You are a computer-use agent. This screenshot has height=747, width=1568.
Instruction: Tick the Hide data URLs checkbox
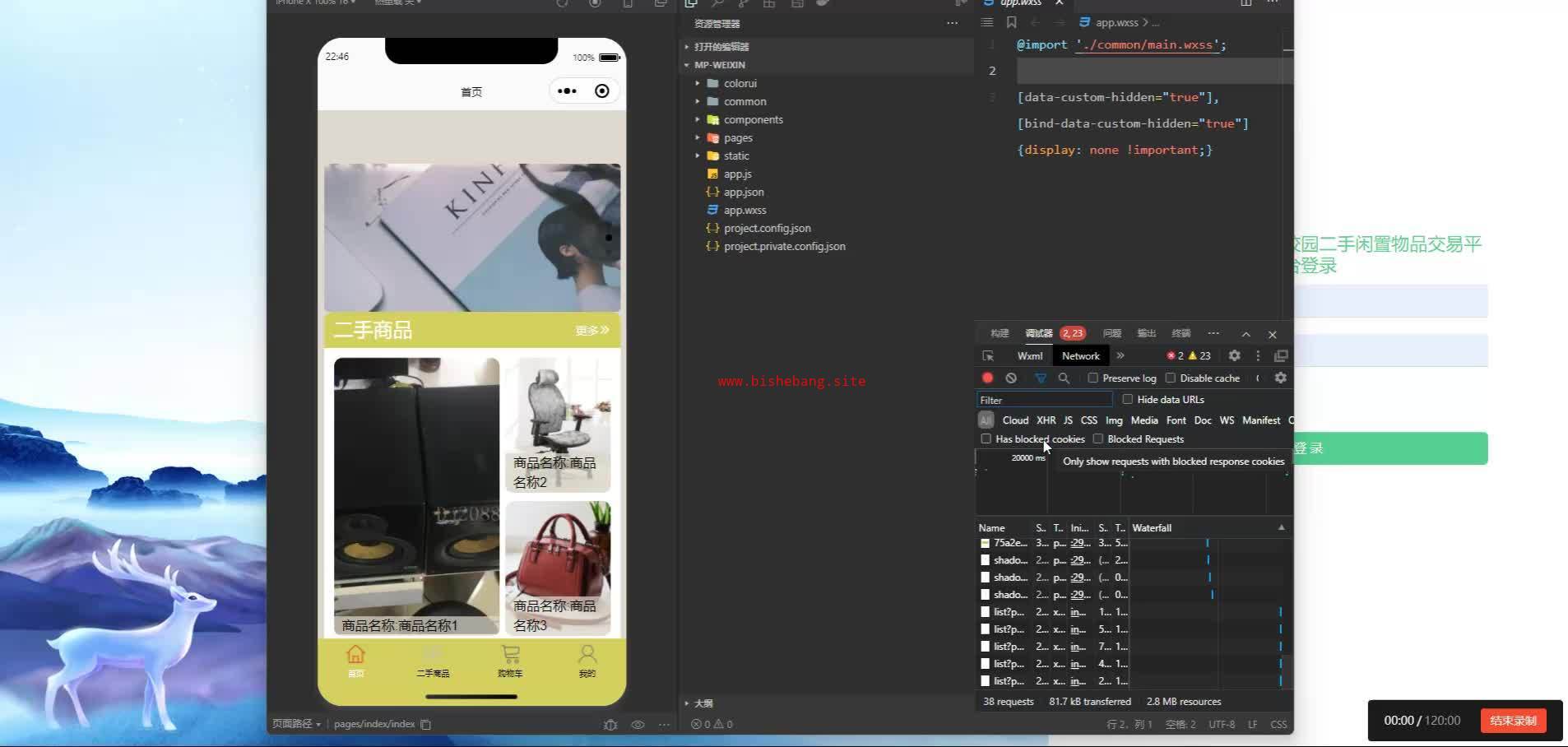click(x=1128, y=400)
